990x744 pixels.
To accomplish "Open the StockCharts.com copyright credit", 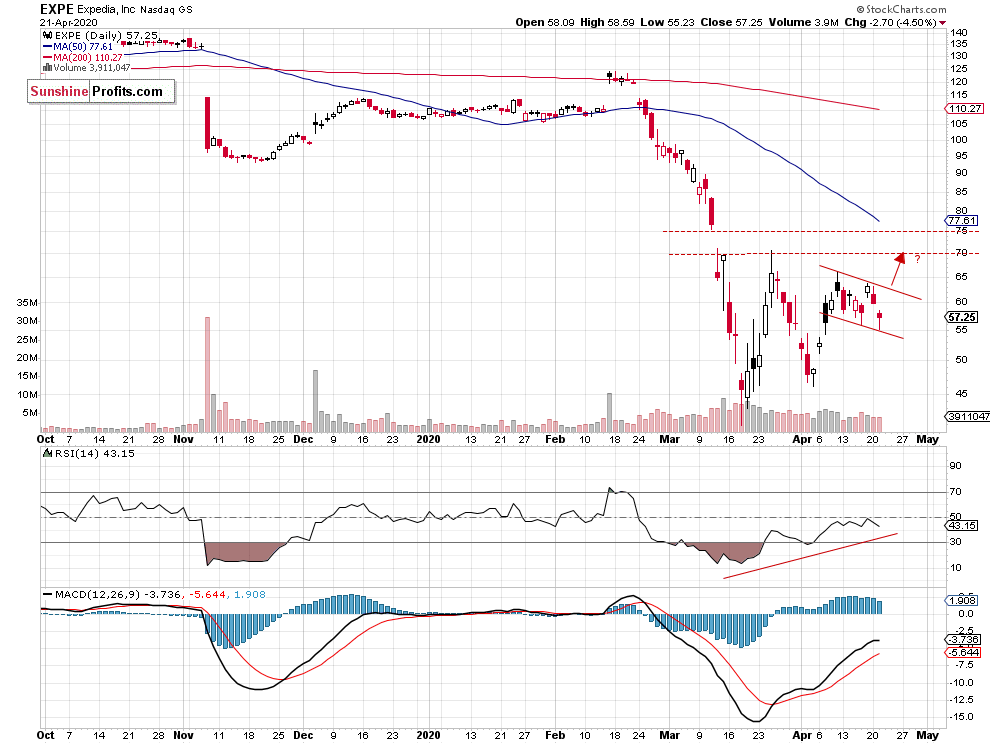I will tap(902, 9).
